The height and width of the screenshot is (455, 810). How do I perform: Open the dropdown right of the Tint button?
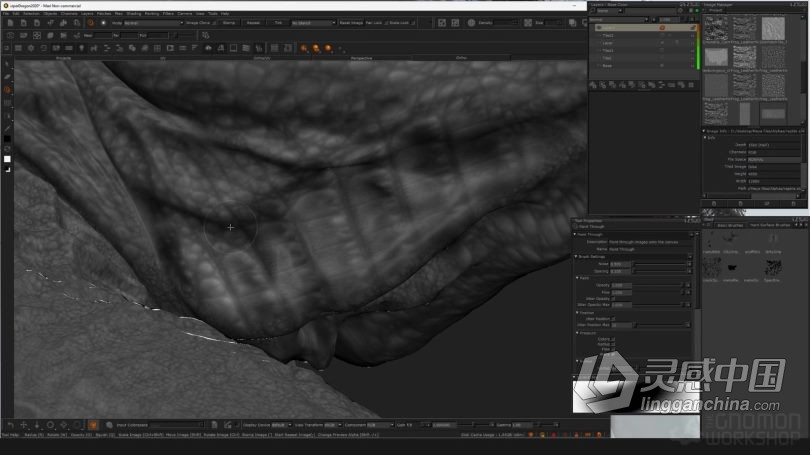pyautogui.click(x=314, y=23)
